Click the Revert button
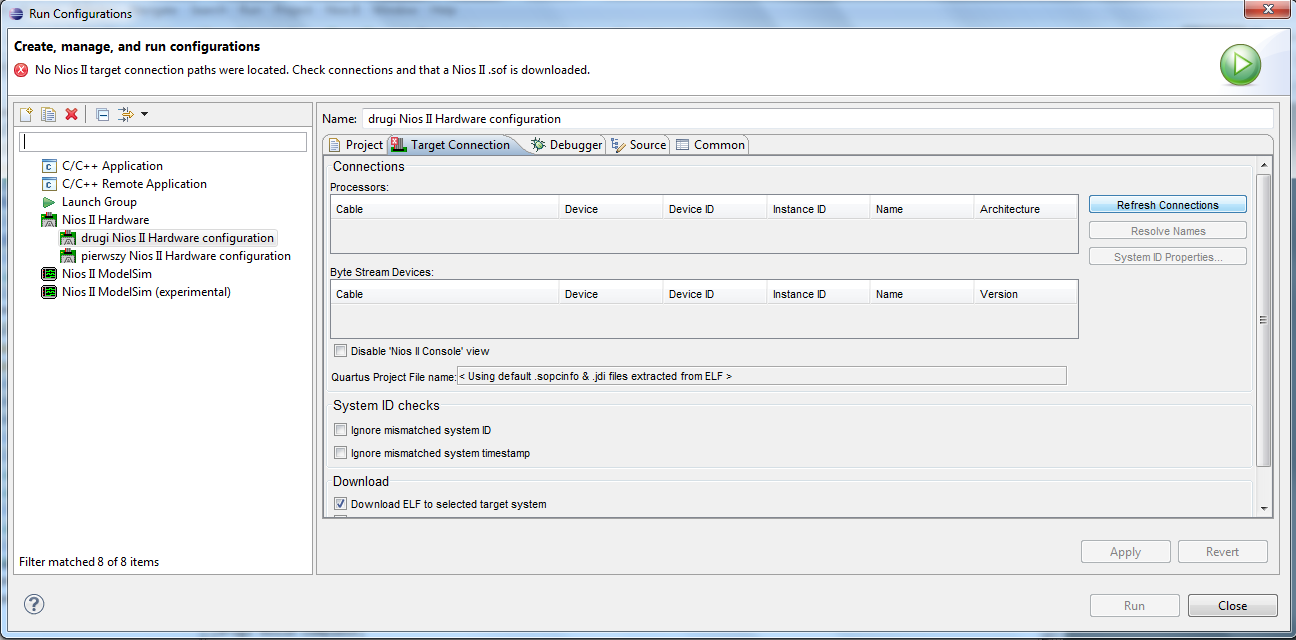Image resolution: width=1296 pixels, height=640 pixels. pos(1222,552)
